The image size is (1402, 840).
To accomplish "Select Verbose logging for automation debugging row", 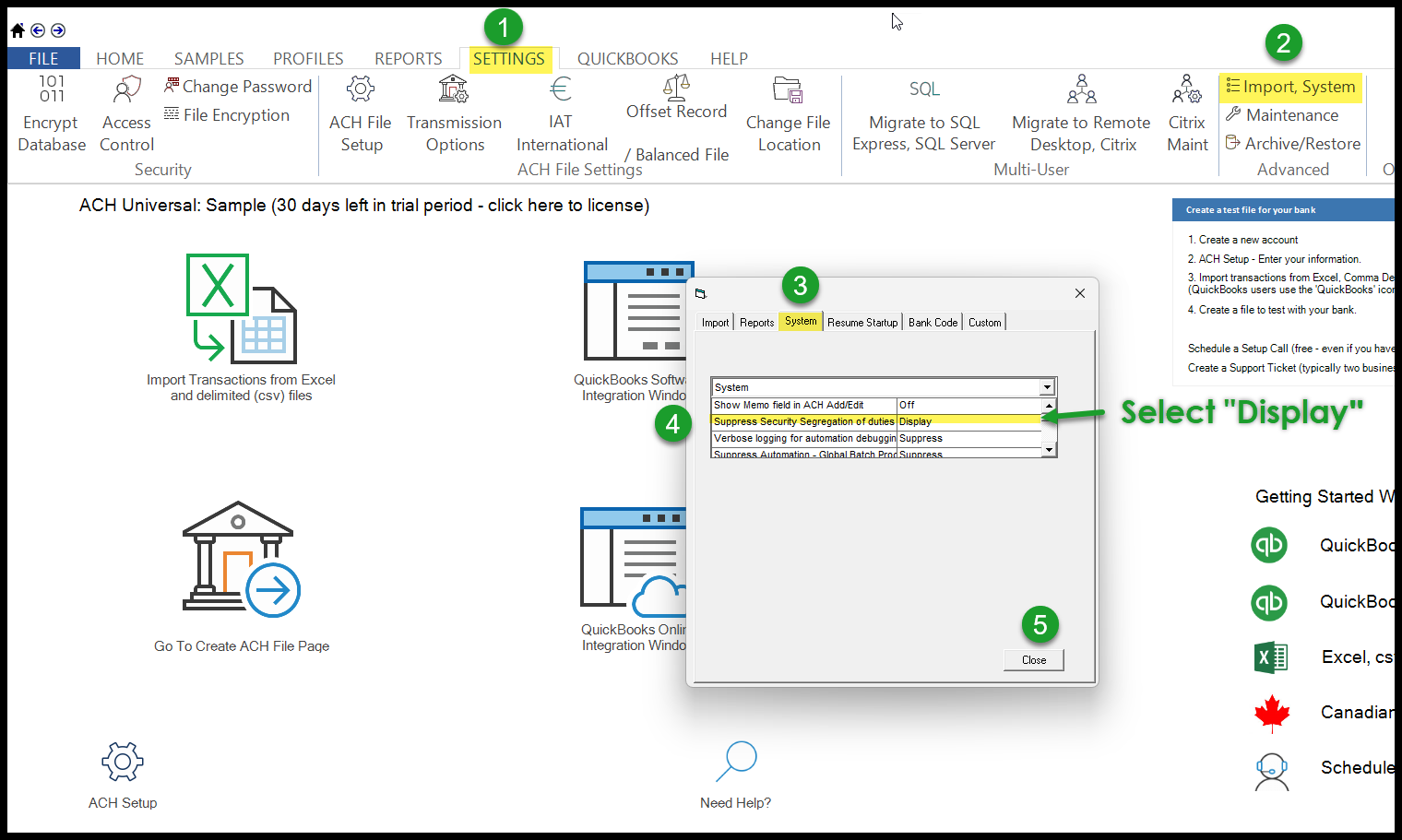I will pyautogui.click(x=876, y=439).
